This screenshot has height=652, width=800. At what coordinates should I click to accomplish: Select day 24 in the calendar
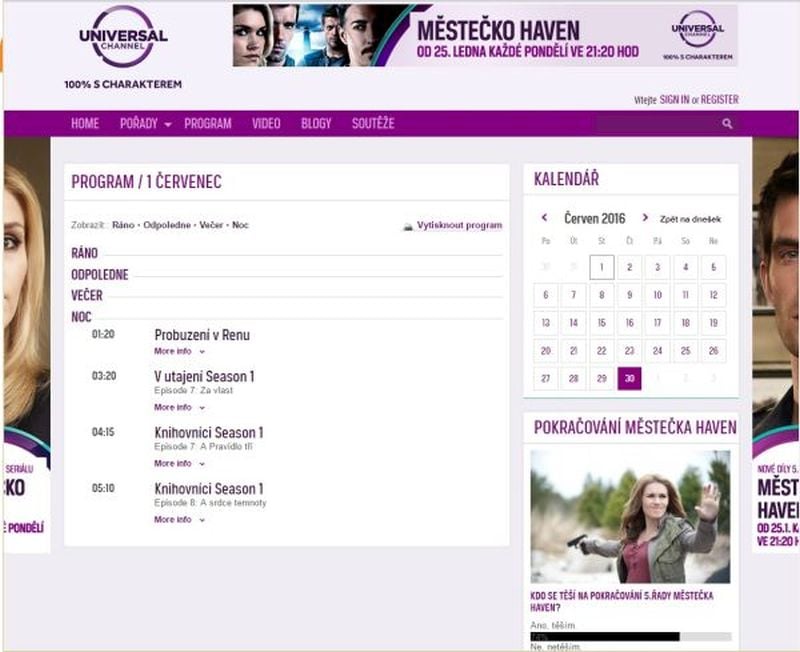click(658, 351)
